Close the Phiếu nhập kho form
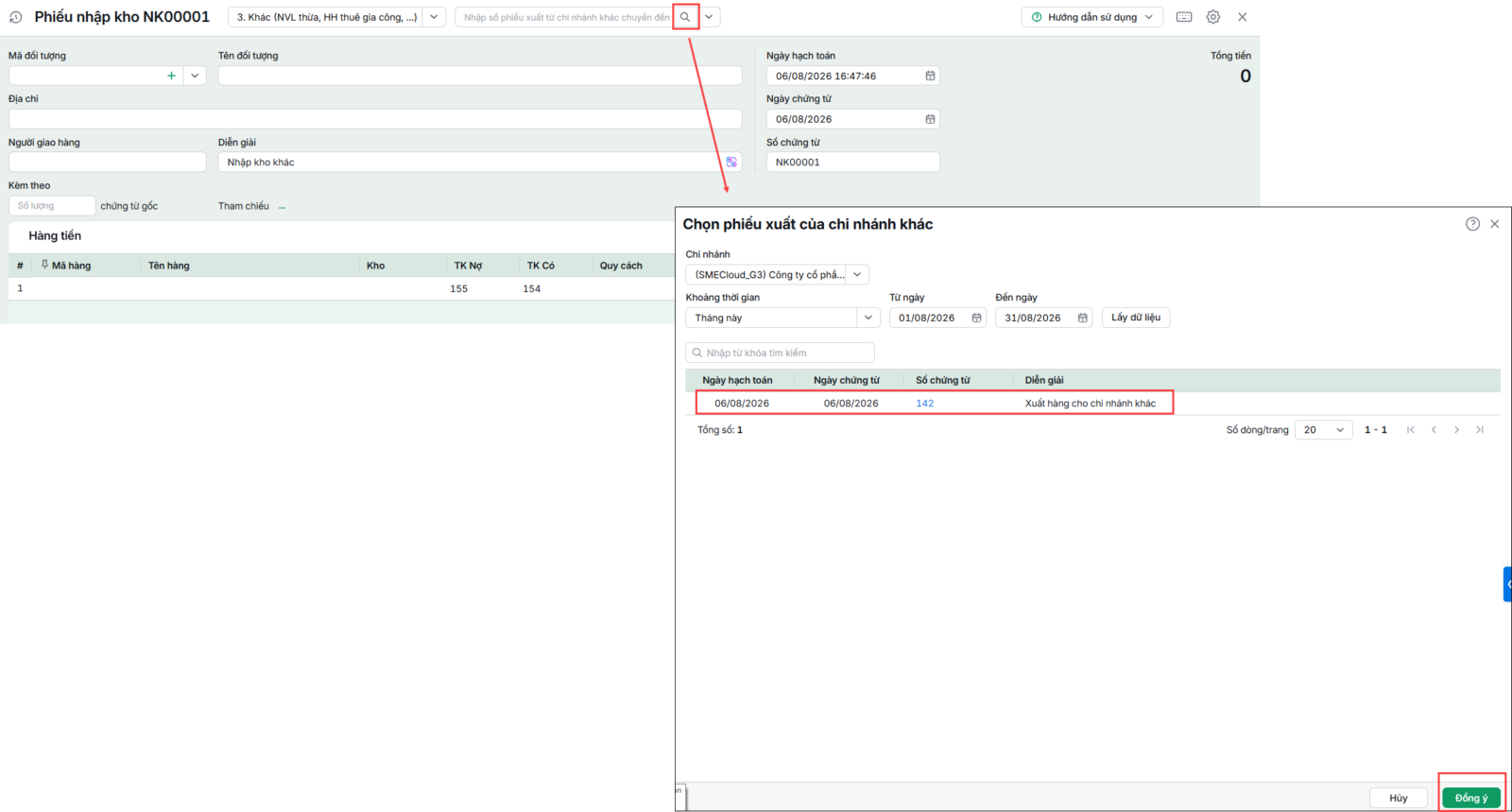The height and width of the screenshot is (812, 1512). pos(1243,17)
